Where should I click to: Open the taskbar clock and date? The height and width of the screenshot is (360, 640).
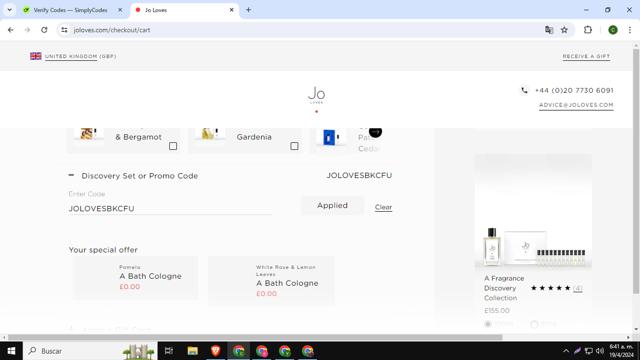click(622, 351)
